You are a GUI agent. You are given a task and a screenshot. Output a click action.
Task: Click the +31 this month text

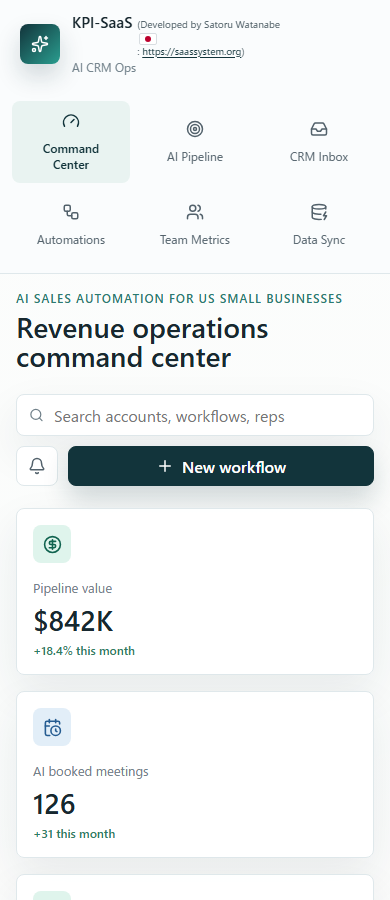(75, 834)
